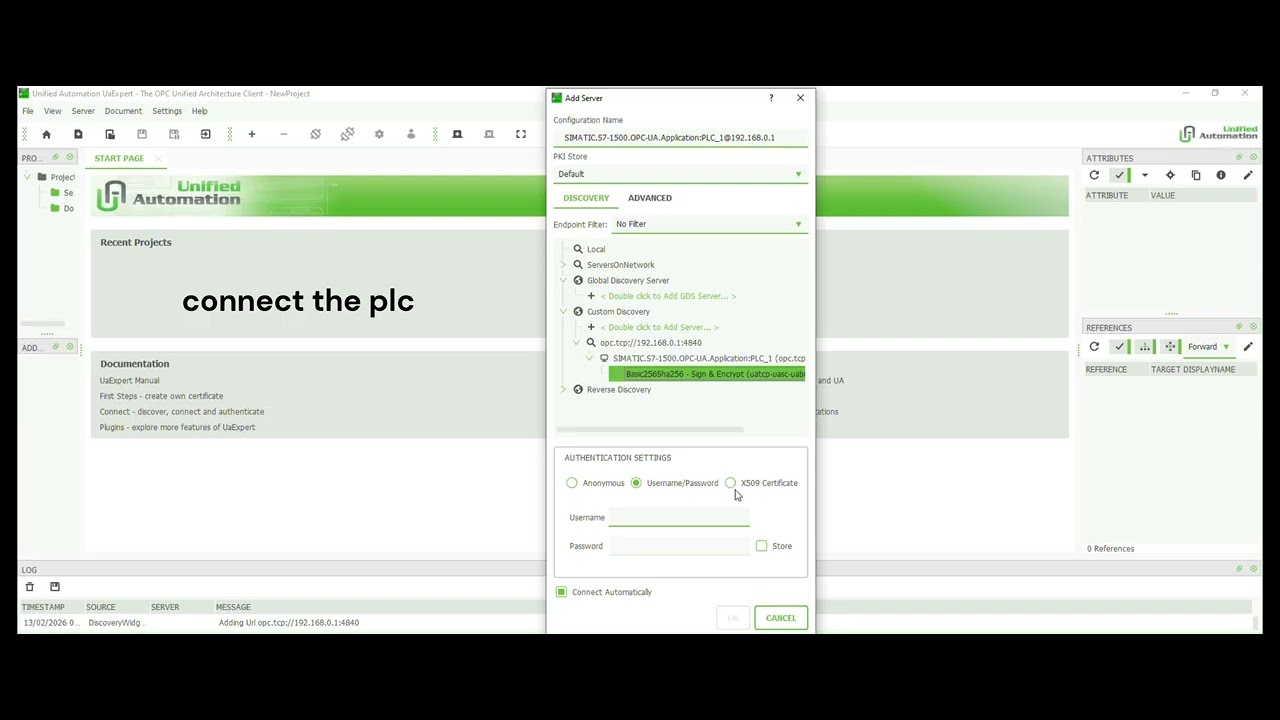Click target crosshair icon in Attributes panel
The image size is (1280, 720).
(1170, 175)
